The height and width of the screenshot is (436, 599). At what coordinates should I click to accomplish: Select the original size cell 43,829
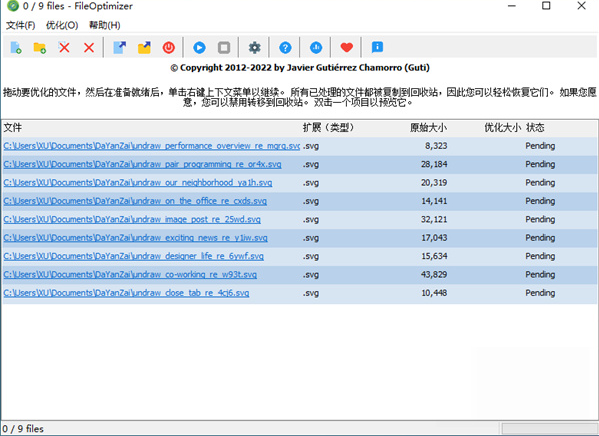pyautogui.click(x=434, y=274)
